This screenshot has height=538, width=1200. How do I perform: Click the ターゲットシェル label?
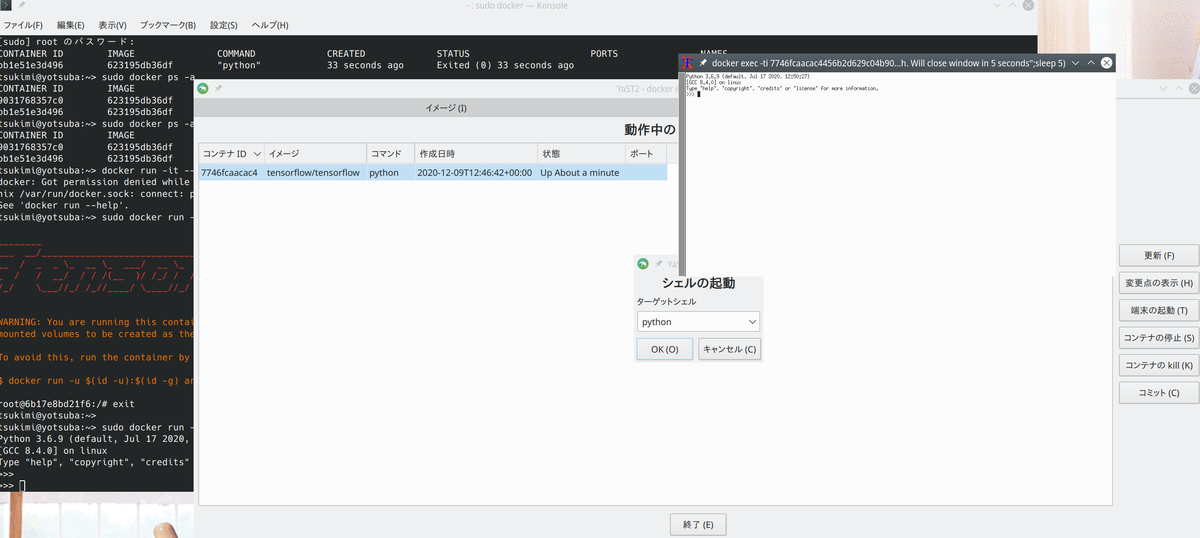[x=666, y=301]
